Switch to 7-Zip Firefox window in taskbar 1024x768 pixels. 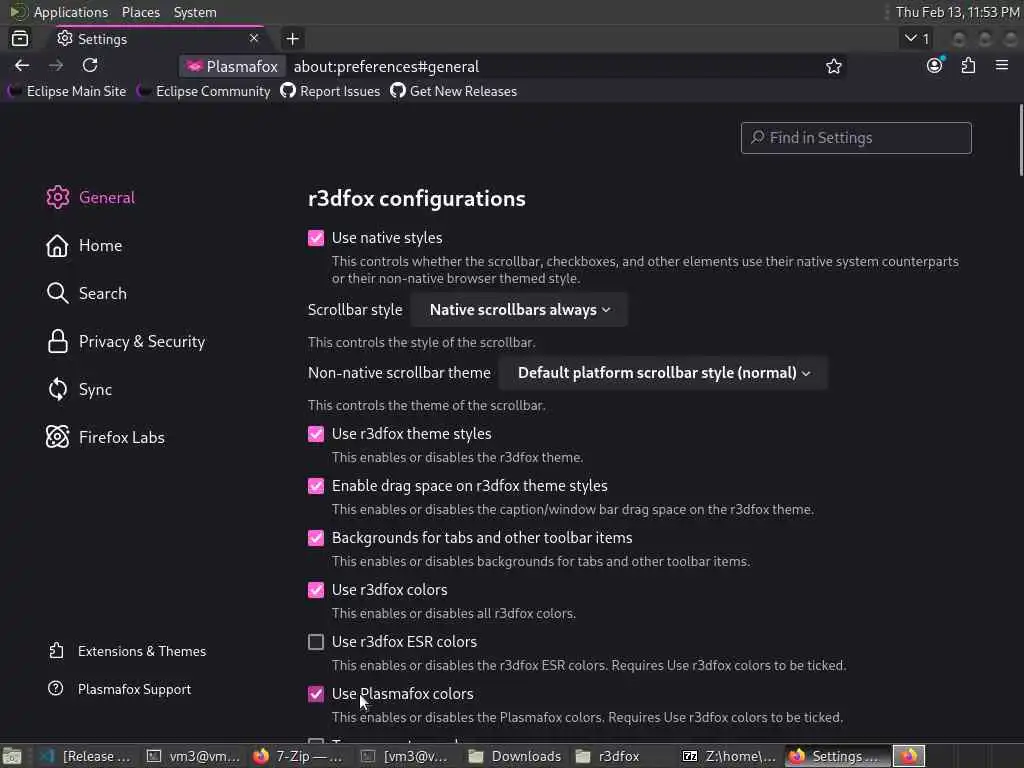point(298,756)
